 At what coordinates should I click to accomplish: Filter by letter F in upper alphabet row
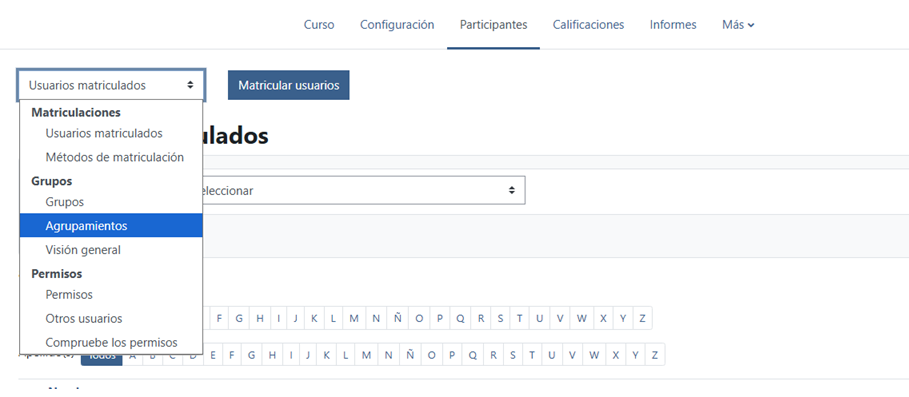(219, 318)
